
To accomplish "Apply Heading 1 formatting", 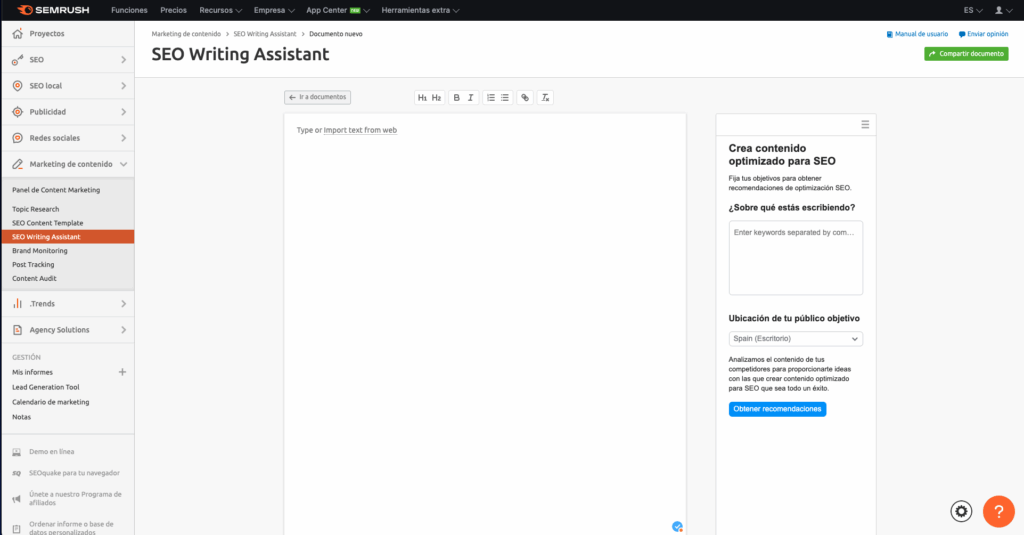I will (423, 97).
